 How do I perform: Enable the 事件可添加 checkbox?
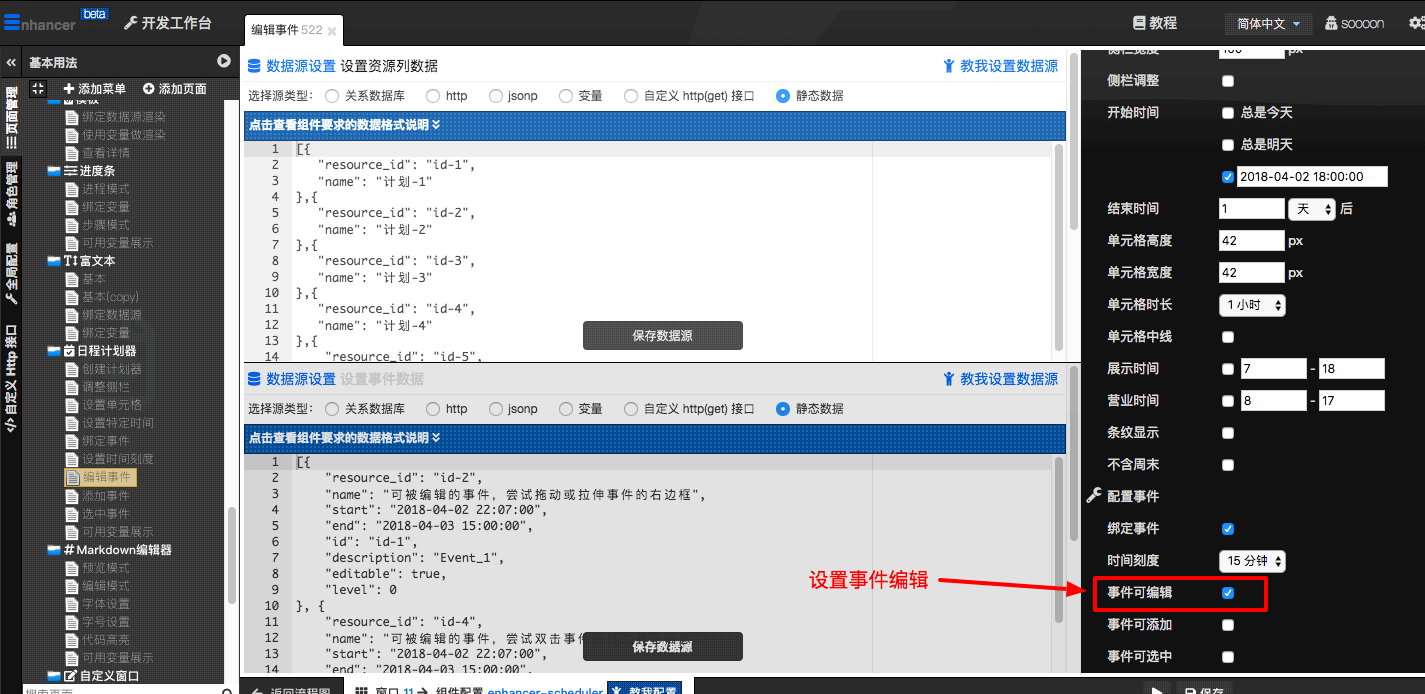pos(1228,625)
